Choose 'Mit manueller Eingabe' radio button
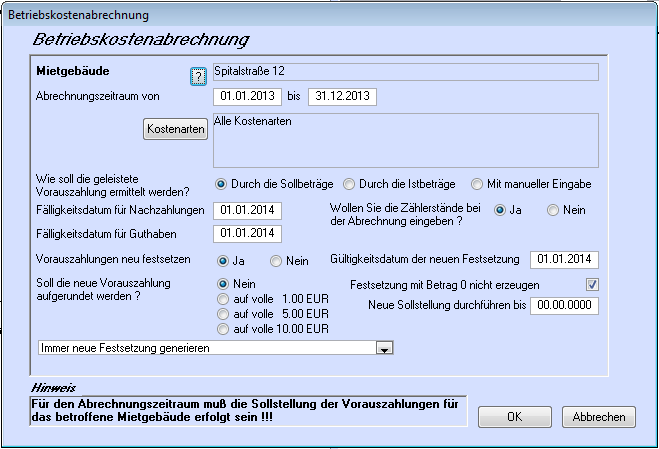The height and width of the screenshot is (449, 659). 479,184
